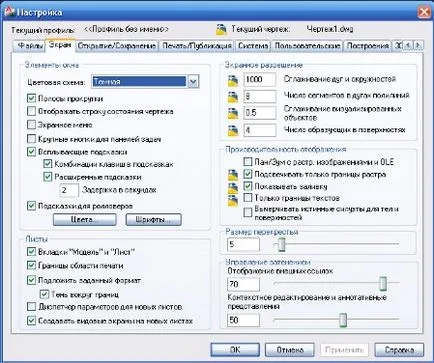Click the drawing icon beside Число сегментов в дугах полилиний

click(x=233, y=97)
